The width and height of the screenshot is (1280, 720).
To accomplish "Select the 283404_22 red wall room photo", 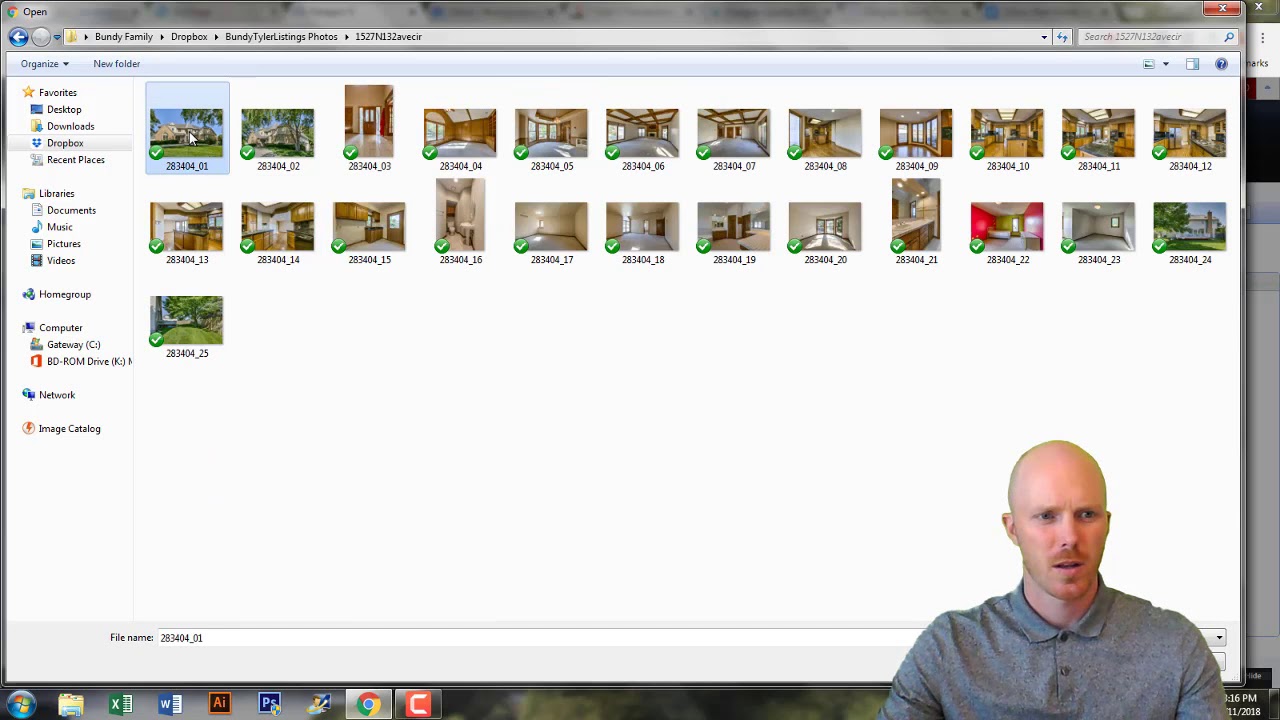I will (x=1007, y=227).
